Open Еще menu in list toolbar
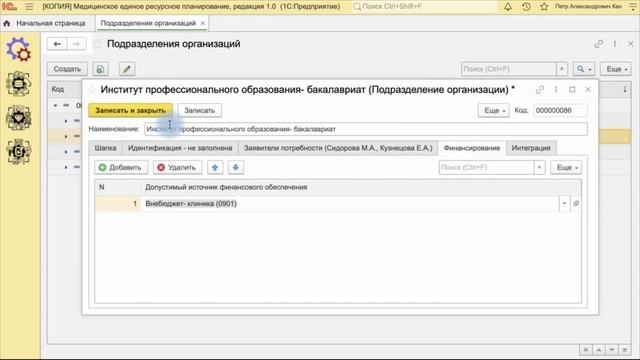 [x=616, y=69]
